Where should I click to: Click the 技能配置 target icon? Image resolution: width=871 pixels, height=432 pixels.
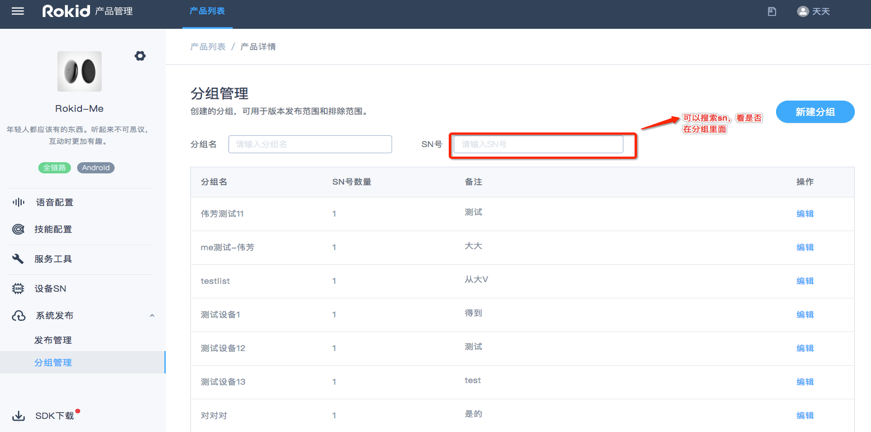pos(18,230)
